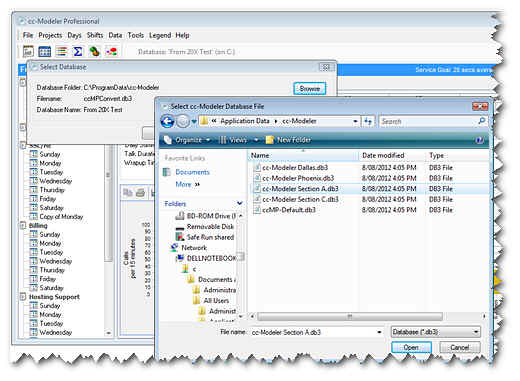Open the Days menu

point(74,35)
